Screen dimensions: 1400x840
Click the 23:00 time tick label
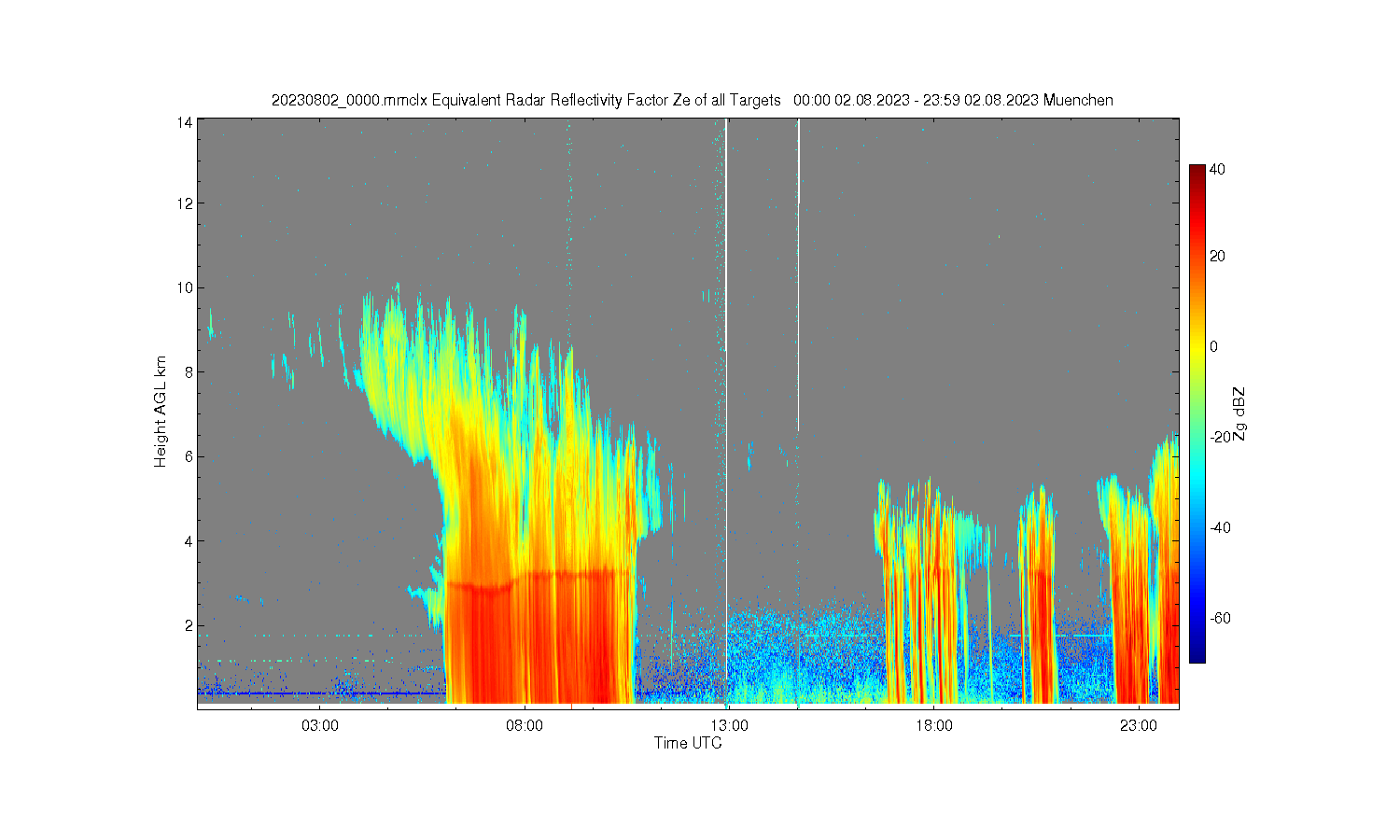point(1139,725)
